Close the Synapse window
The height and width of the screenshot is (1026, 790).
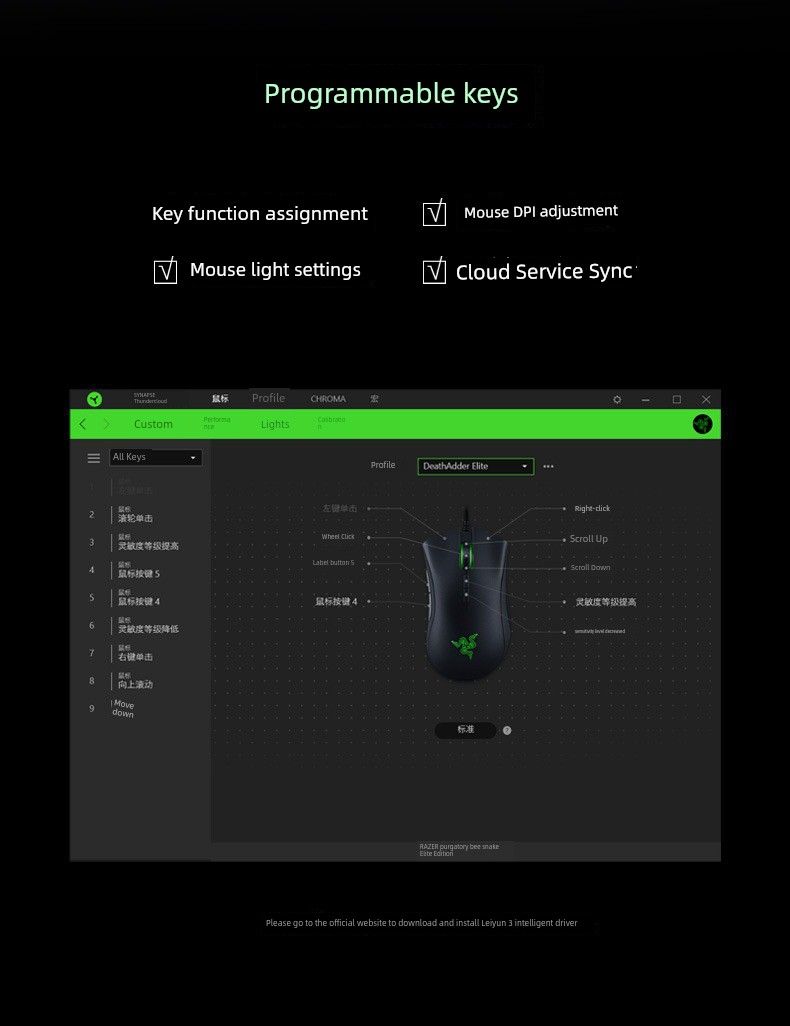pyautogui.click(x=706, y=399)
